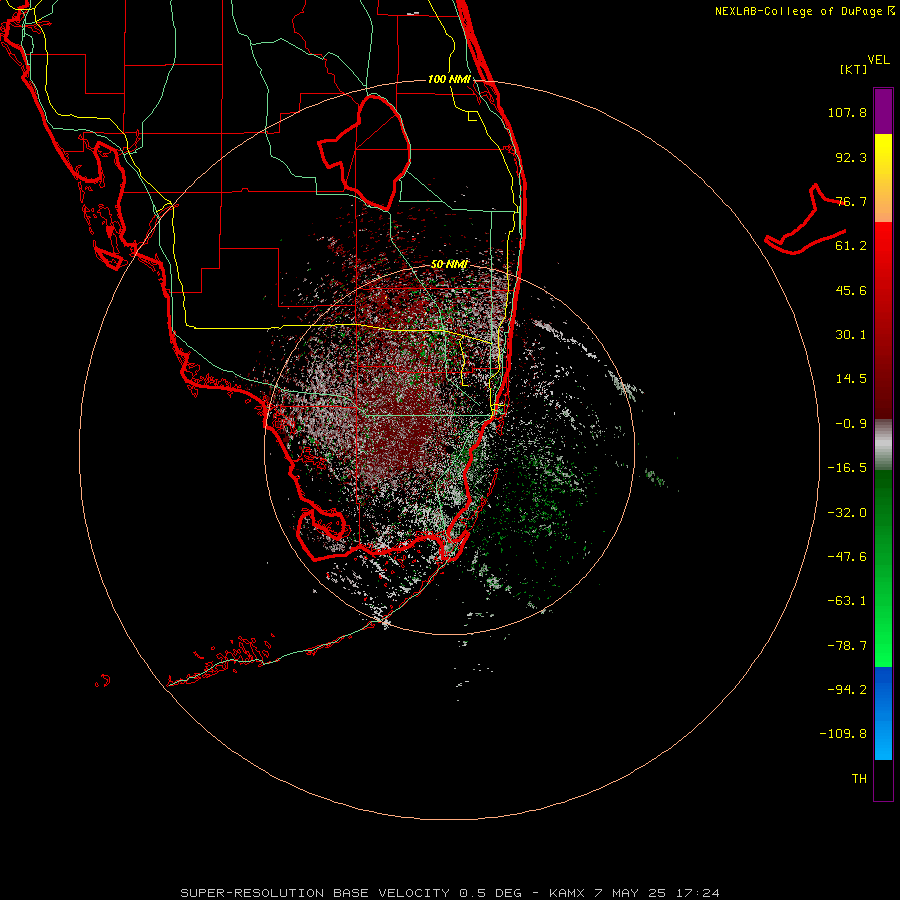Select the -32.0 legend value
Viewport: 900px width, 900px height.
point(847,513)
